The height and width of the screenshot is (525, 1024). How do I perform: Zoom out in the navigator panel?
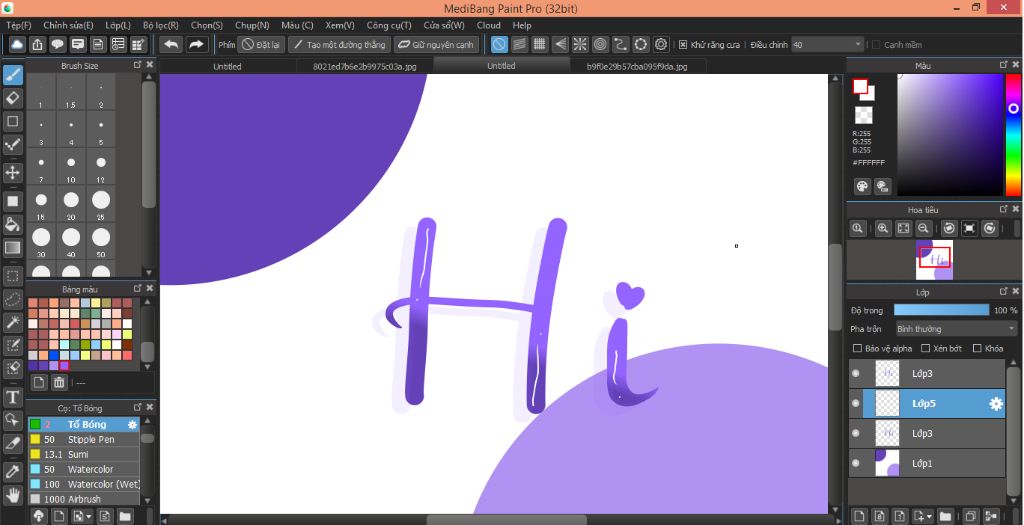pyautogui.click(x=923, y=228)
